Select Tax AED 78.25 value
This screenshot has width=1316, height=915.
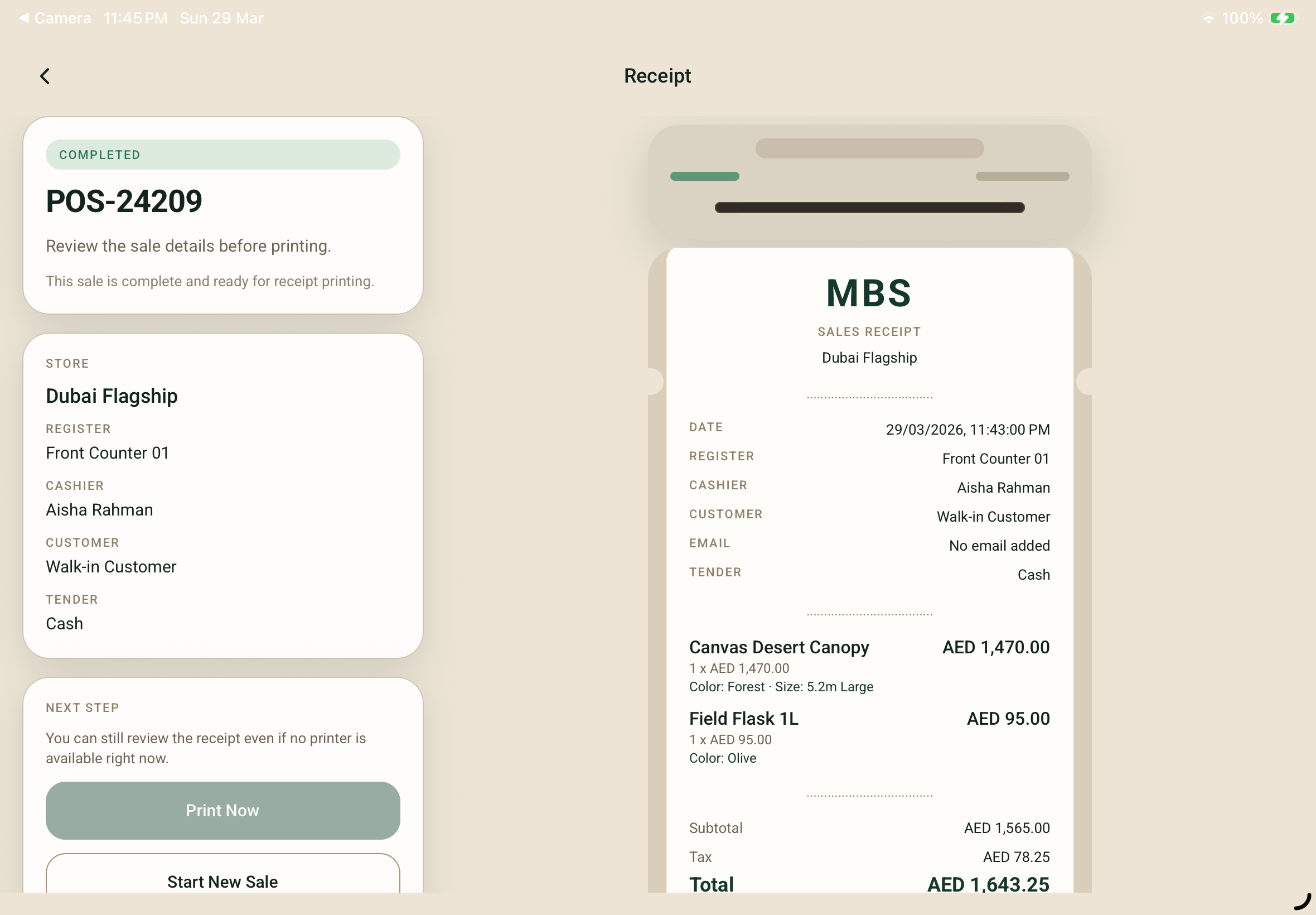pyautogui.click(x=1017, y=856)
